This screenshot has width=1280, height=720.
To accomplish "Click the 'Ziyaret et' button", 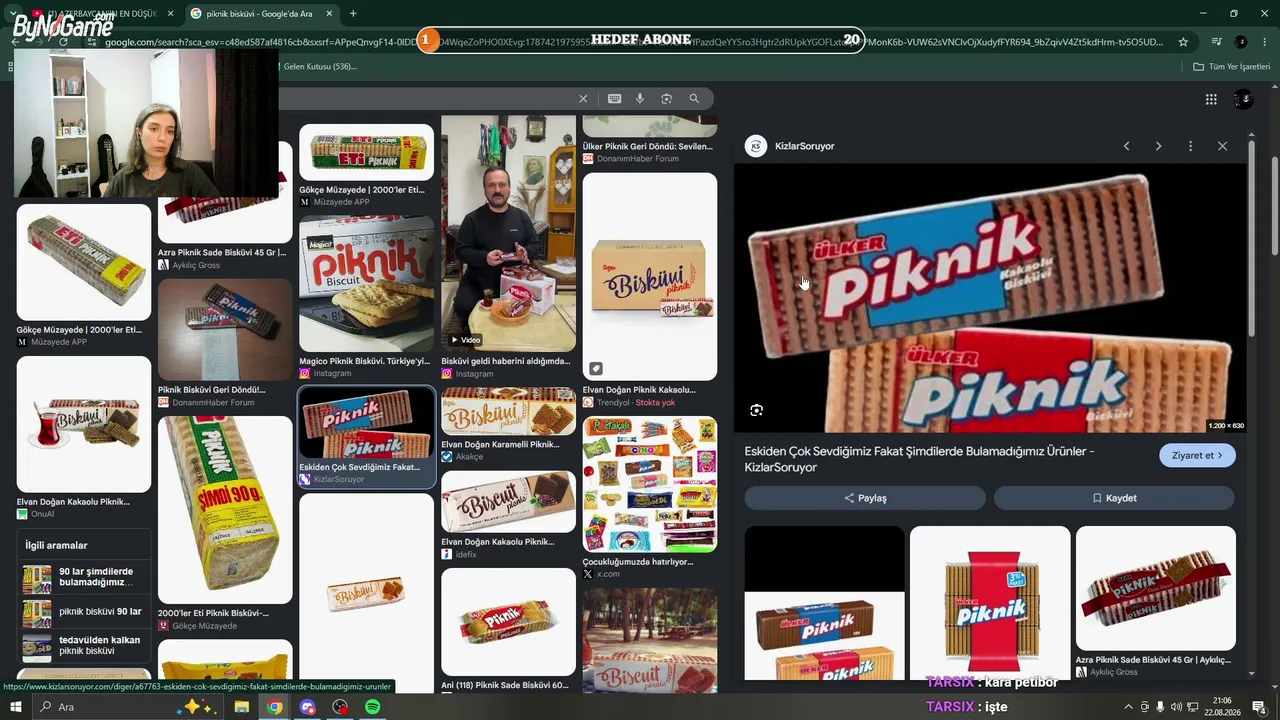I will 1198,456.
